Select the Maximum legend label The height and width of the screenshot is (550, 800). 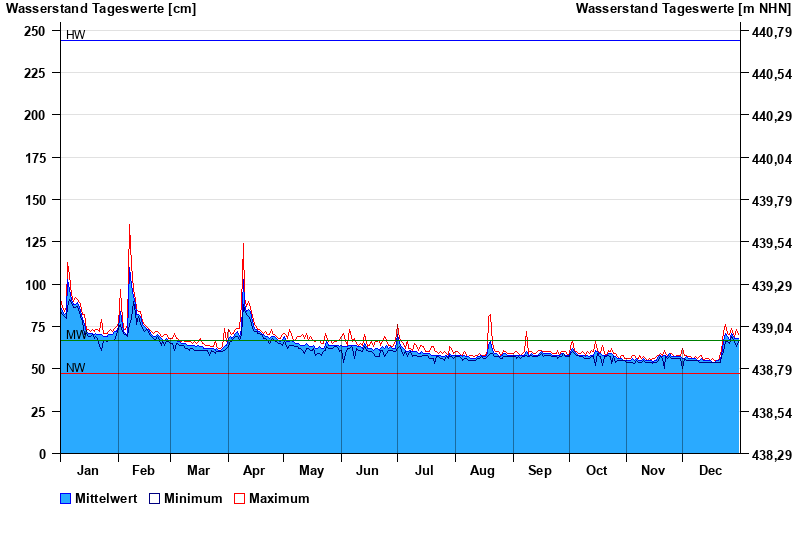[x=279, y=498]
